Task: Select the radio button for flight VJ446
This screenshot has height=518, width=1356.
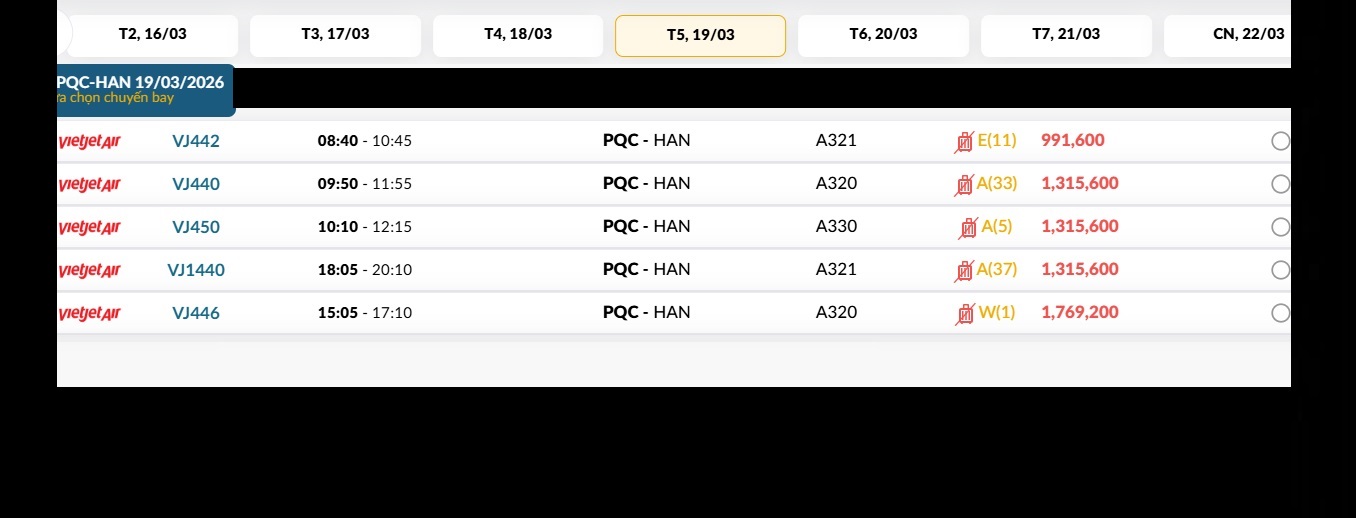Action: pyautogui.click(x=1280, y=313)
